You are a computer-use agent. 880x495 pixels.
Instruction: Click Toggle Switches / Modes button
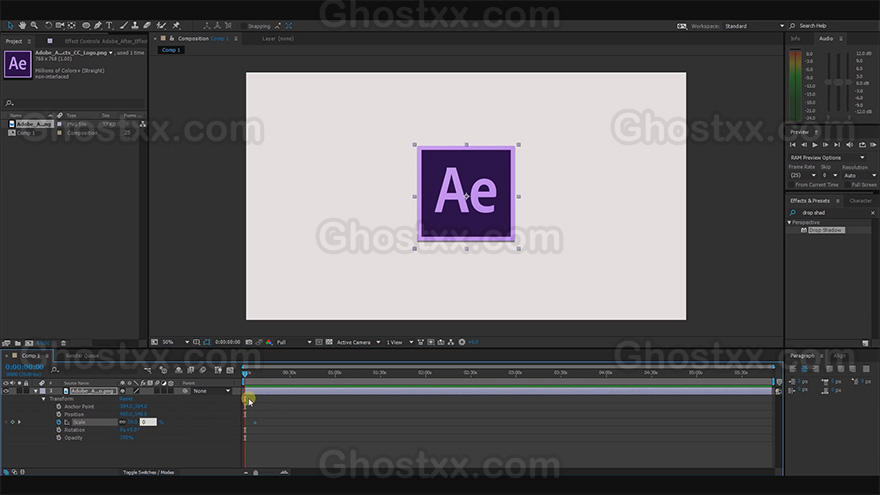click(149, 473)
